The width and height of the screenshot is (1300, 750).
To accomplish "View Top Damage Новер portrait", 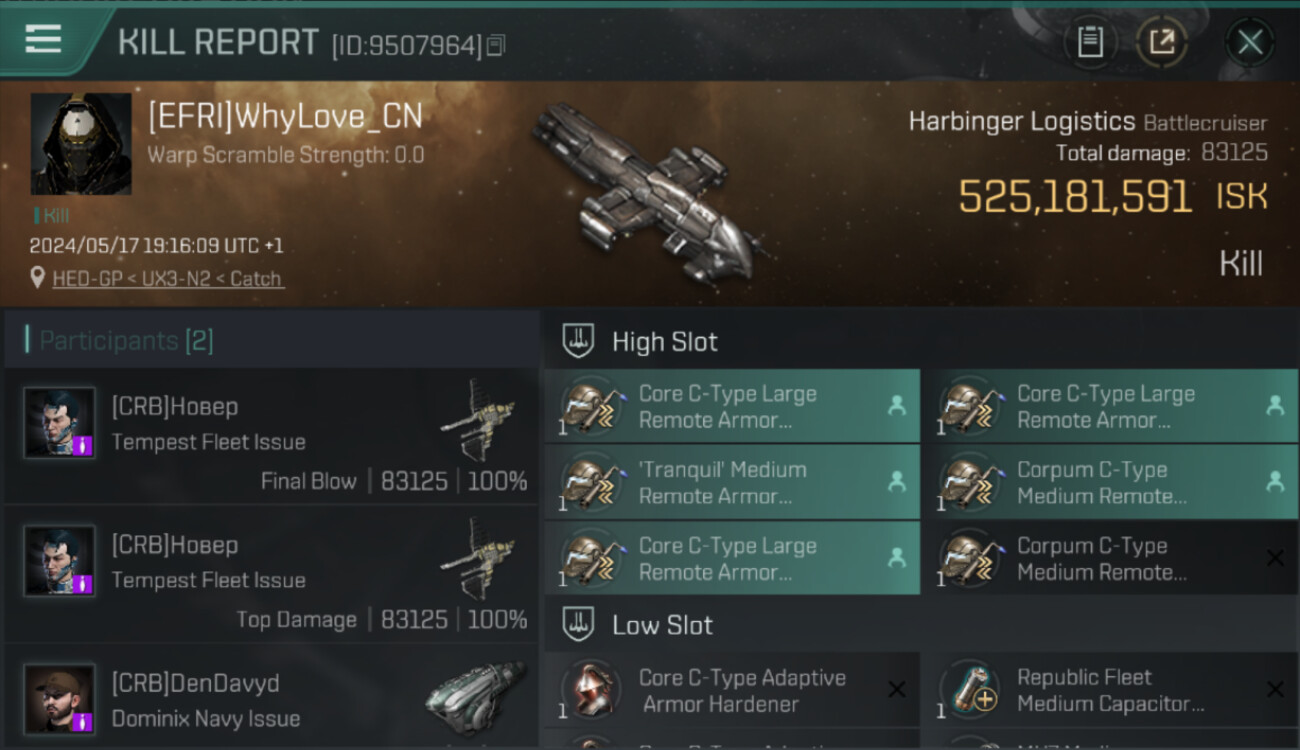I will tap(60, 560).
